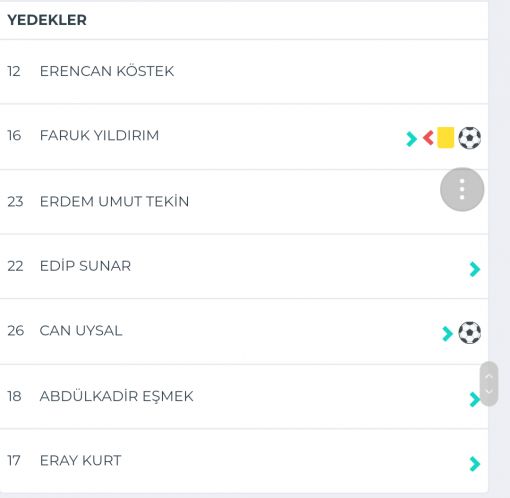The image size is (510, 498).
Task: Click the scroll handle with up-down arrows
Action: click(489, 384)
